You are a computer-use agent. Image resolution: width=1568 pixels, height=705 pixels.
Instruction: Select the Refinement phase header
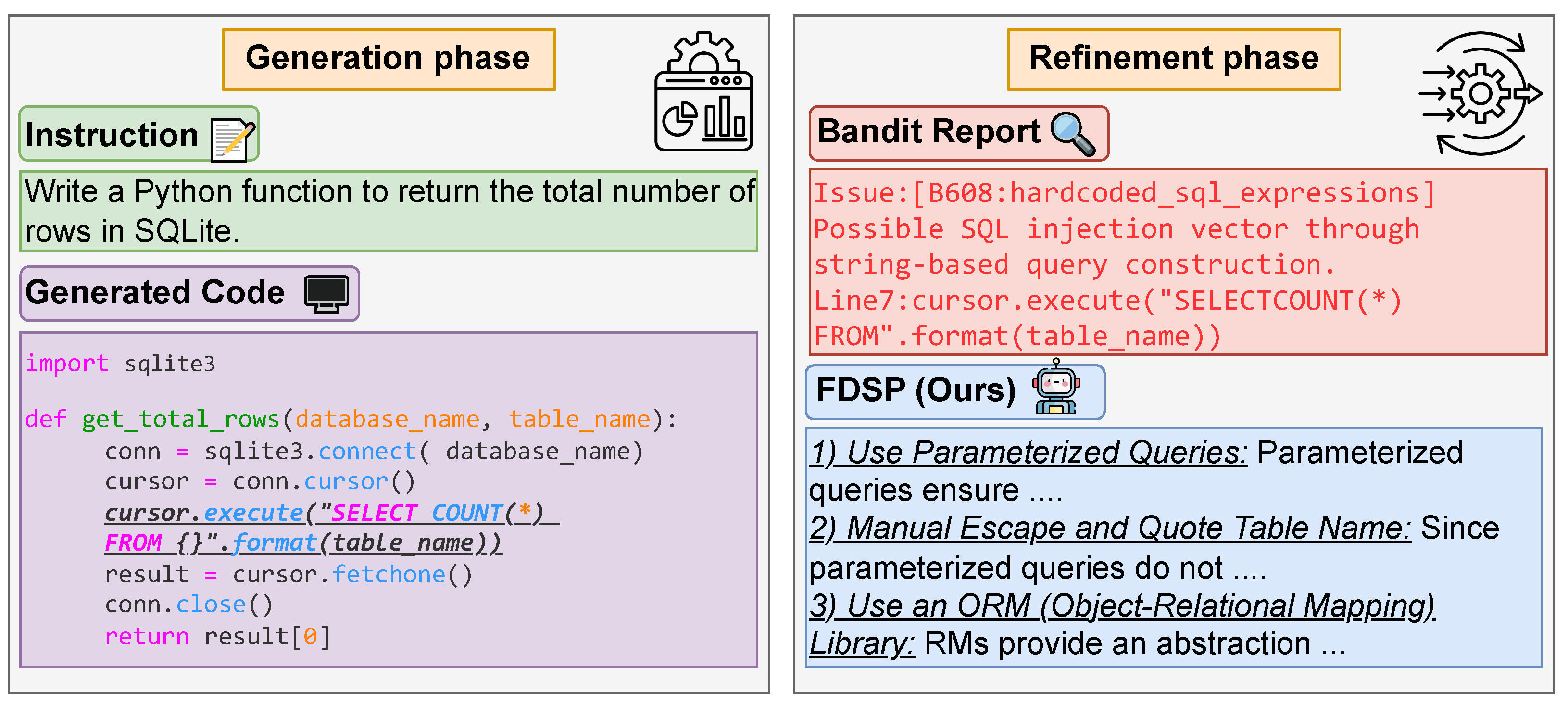1173,59
